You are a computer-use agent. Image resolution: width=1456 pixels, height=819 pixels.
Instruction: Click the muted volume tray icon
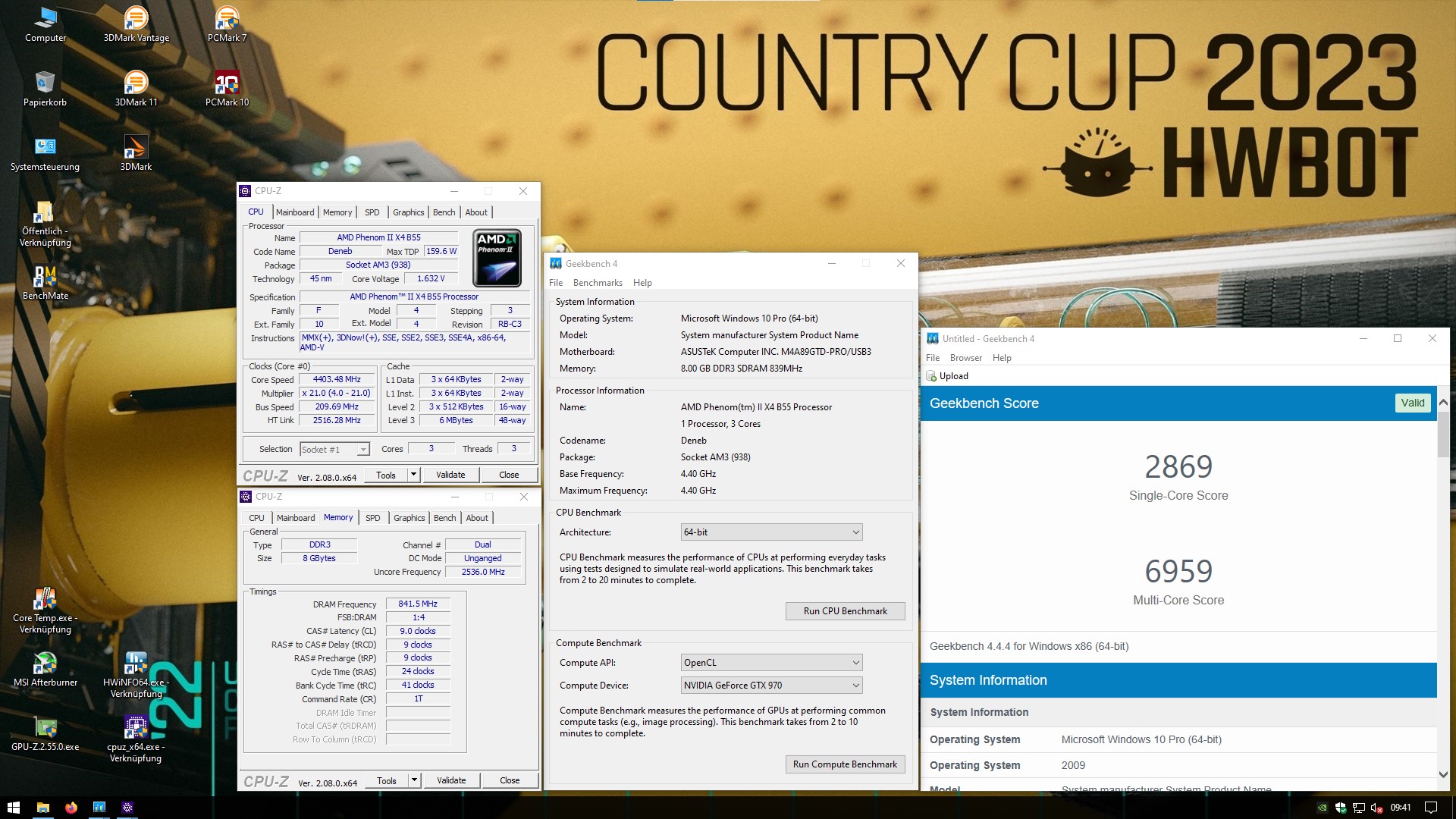pos(1376,808)
